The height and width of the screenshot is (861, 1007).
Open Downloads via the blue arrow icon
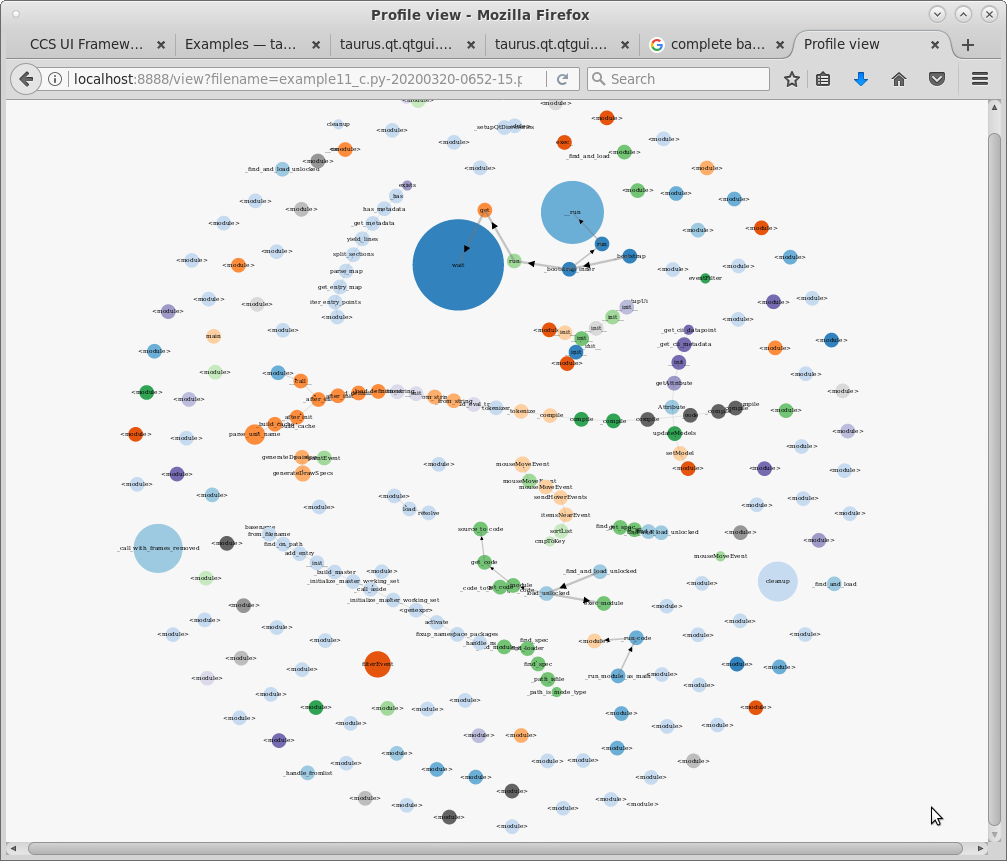coord(861,79)
